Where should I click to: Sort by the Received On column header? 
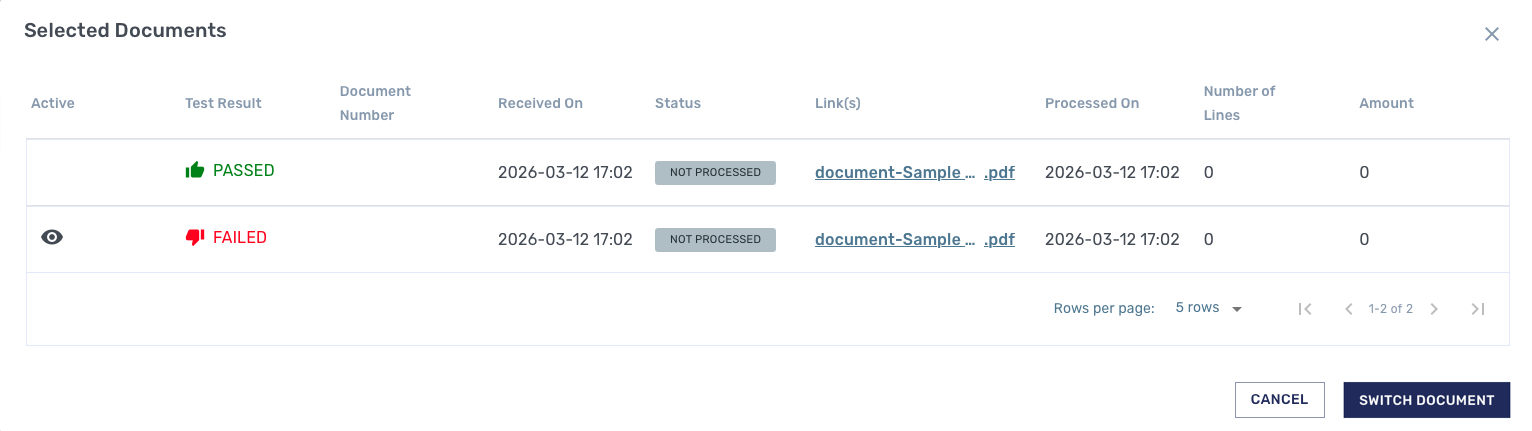coord(540,103)
